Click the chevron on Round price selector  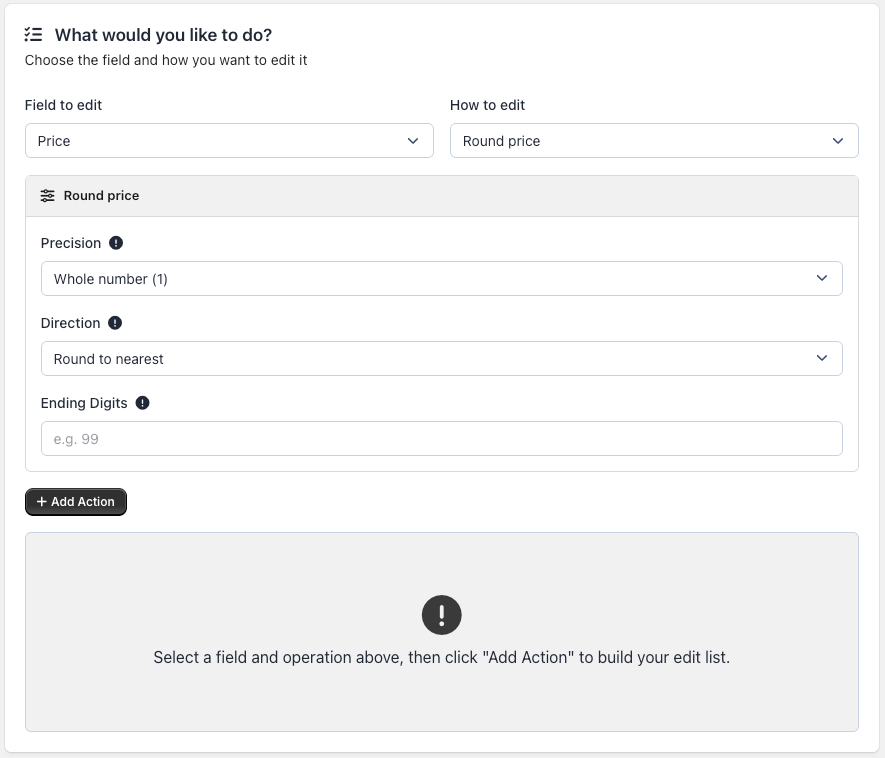[838, 141]
